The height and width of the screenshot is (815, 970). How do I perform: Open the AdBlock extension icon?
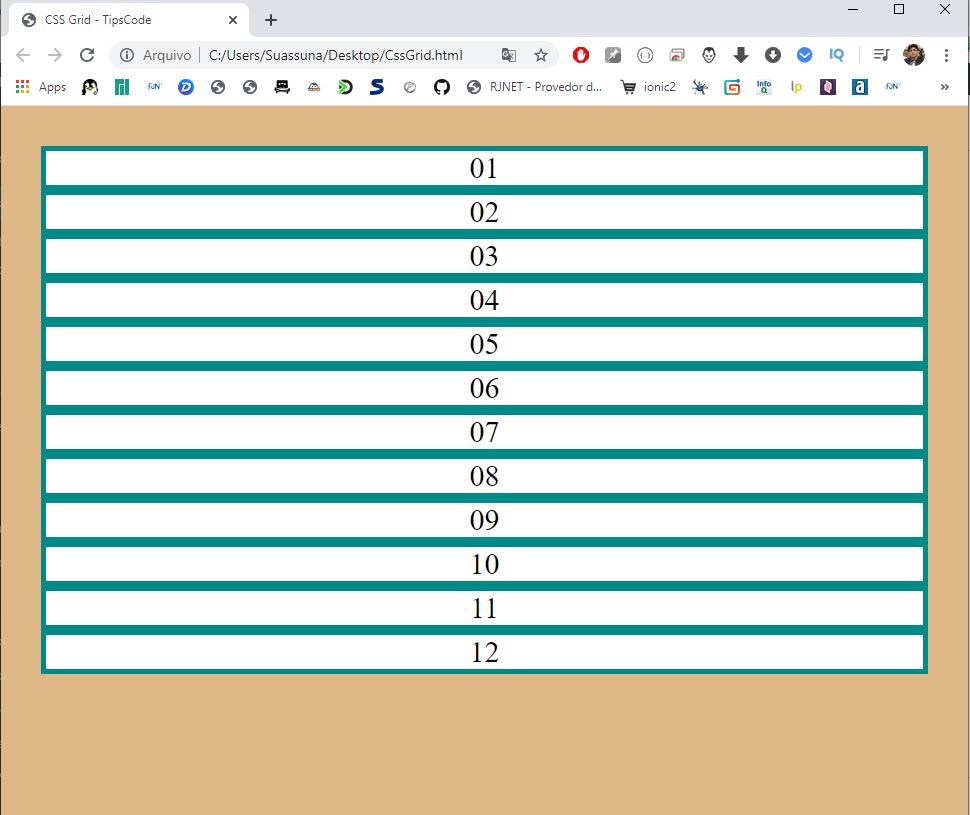(x=580, y=55)
